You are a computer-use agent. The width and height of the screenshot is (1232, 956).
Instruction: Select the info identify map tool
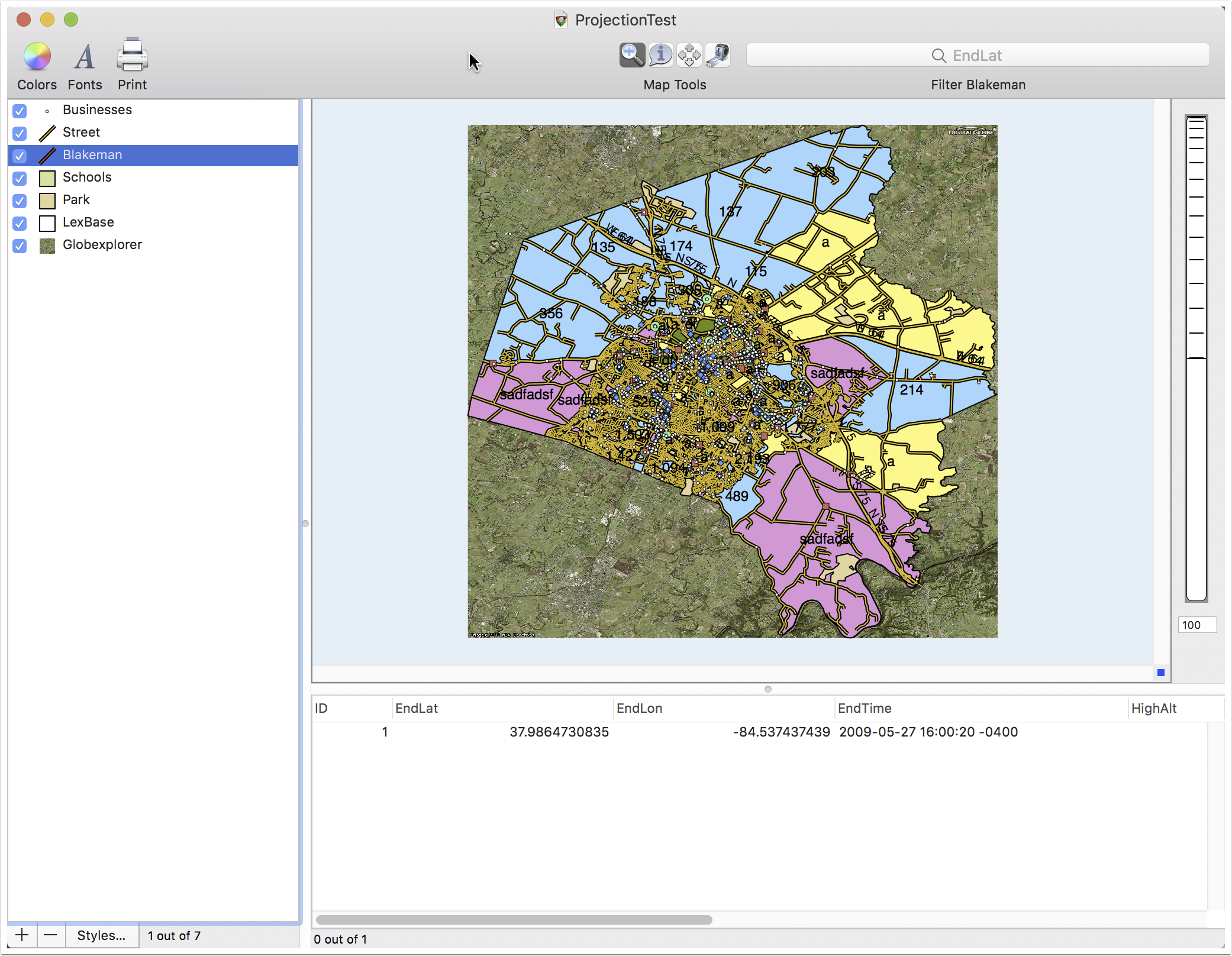(660, 56)
